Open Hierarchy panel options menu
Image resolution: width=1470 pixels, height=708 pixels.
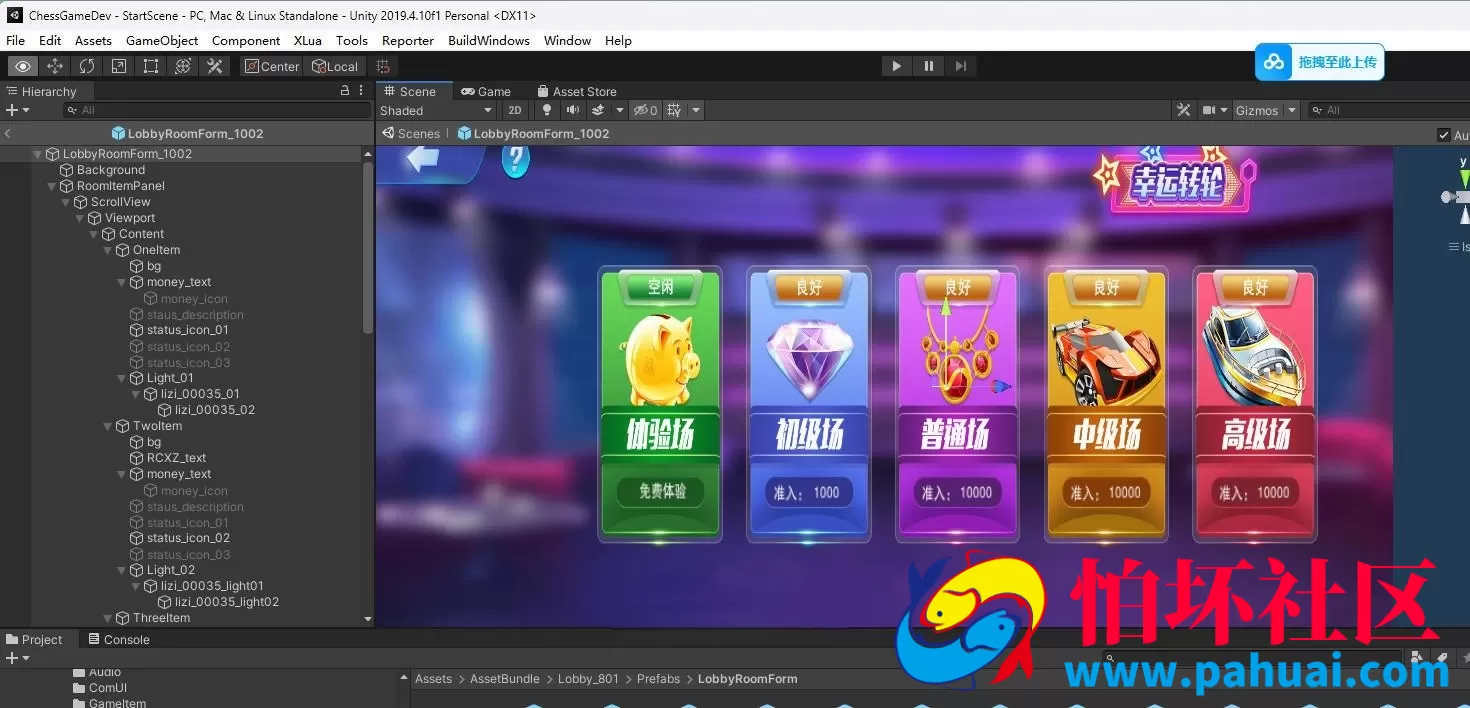(x=361, y=91)
